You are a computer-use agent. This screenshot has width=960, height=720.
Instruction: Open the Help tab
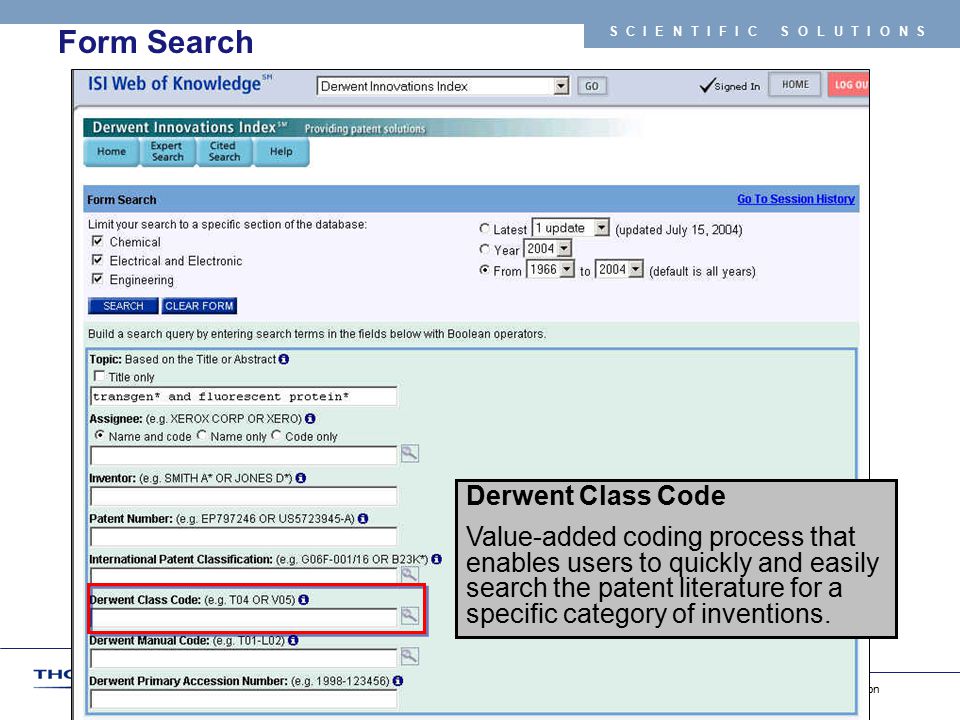281,152
